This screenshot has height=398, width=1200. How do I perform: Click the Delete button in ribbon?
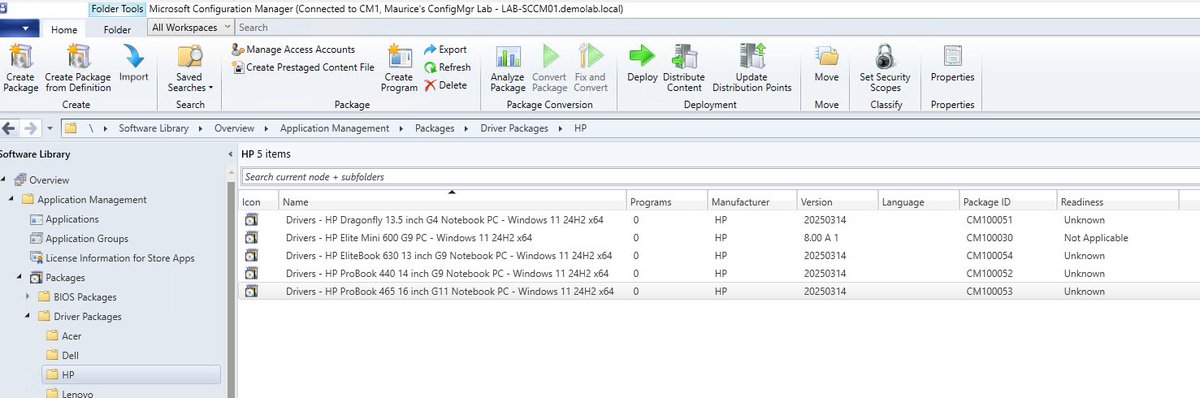pyautogui.click(x=445, y=85)
